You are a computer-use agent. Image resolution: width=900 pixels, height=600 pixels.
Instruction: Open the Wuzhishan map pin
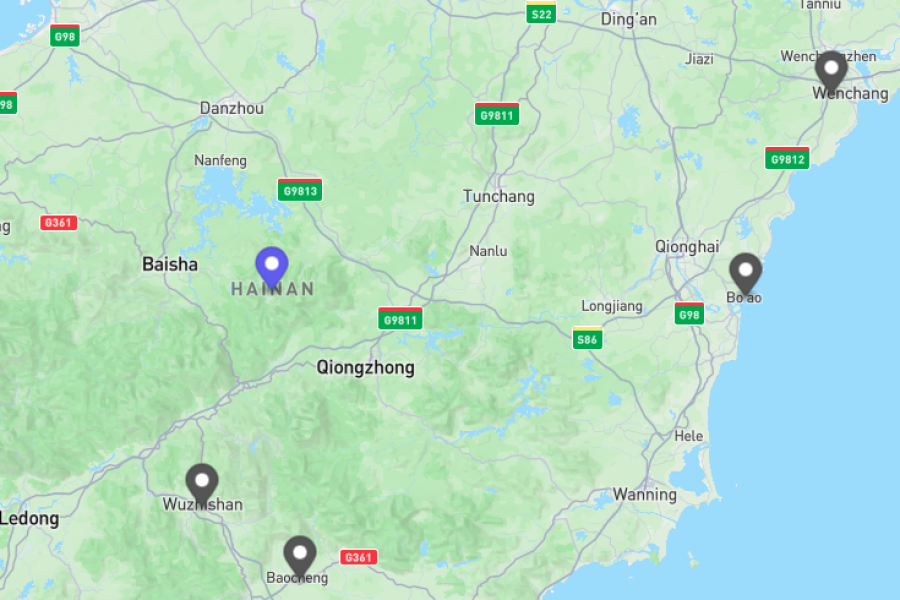(202, 485)
